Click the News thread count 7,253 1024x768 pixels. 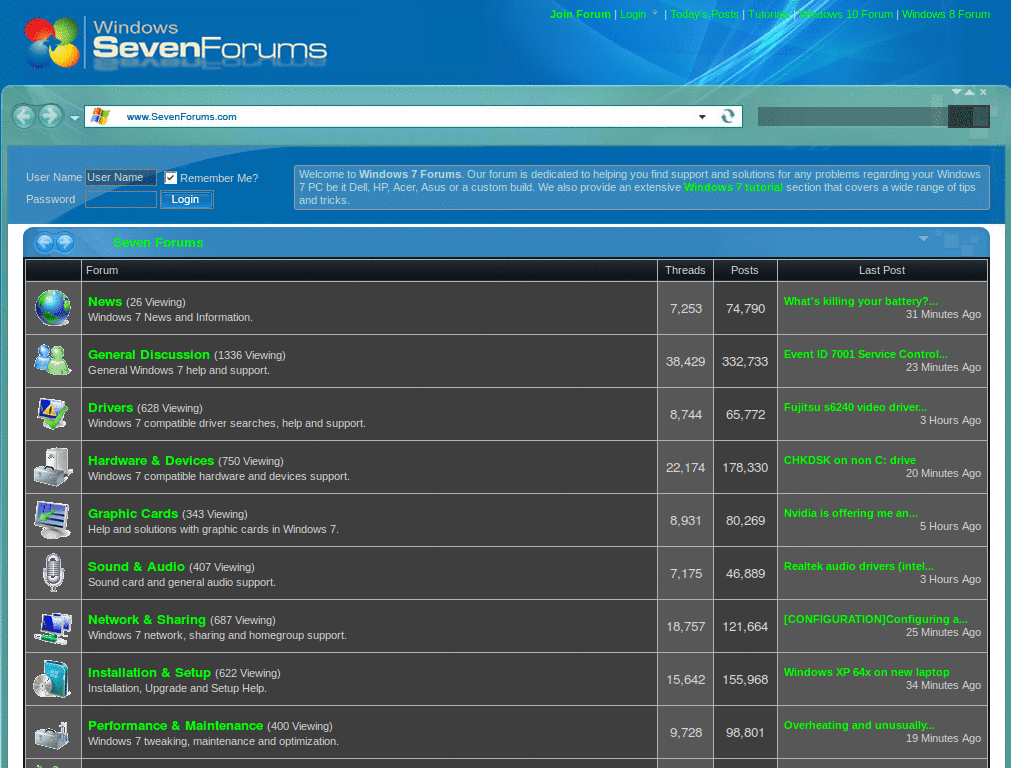pos(686,308)
